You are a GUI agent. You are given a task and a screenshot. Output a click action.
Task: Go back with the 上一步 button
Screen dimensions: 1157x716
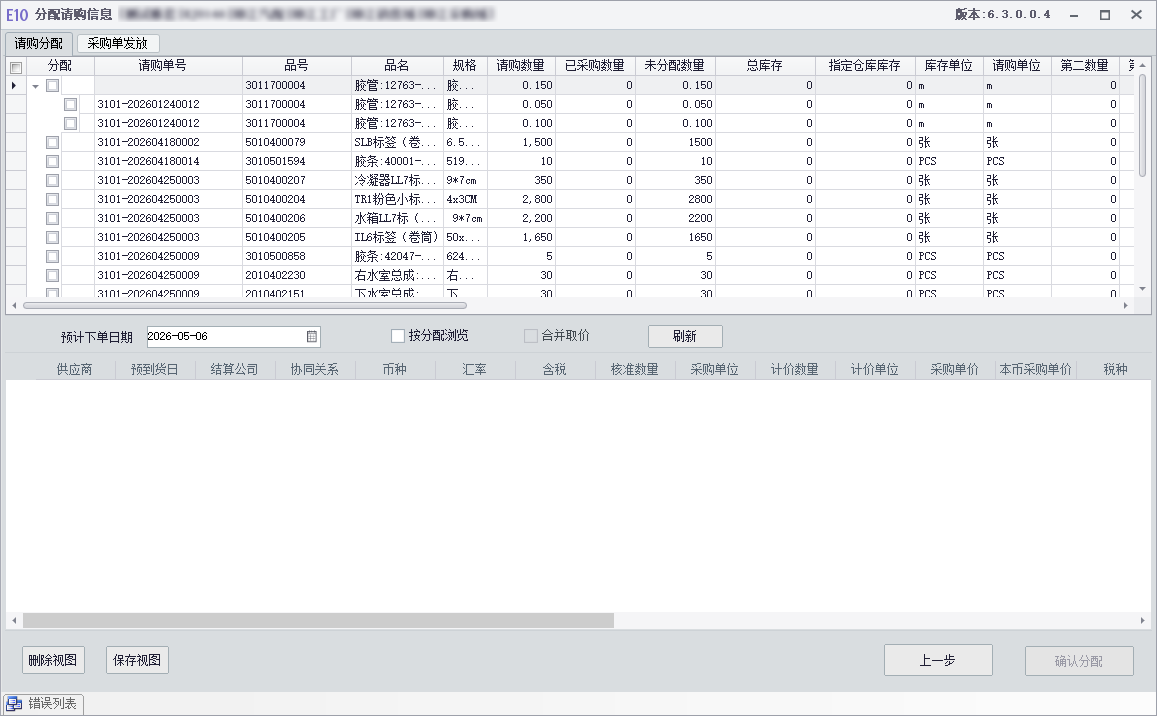click(938, 661)
